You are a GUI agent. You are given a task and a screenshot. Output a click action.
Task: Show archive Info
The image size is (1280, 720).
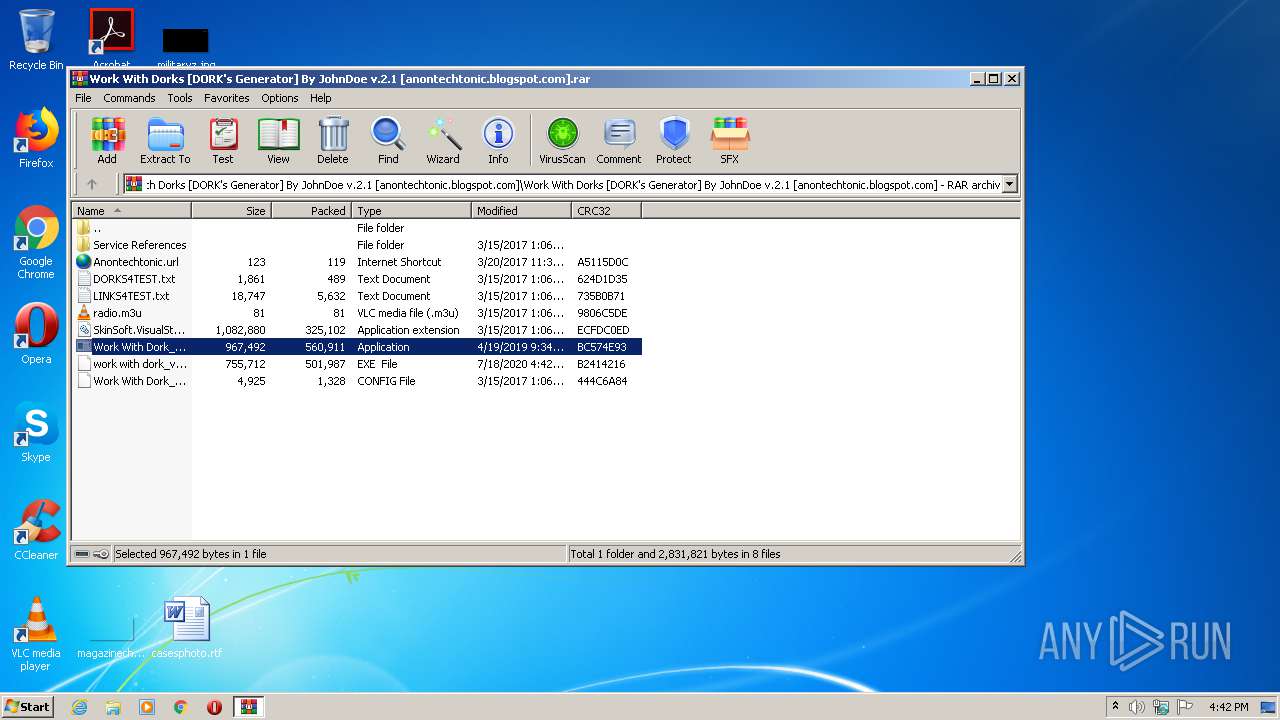[498, 140]
